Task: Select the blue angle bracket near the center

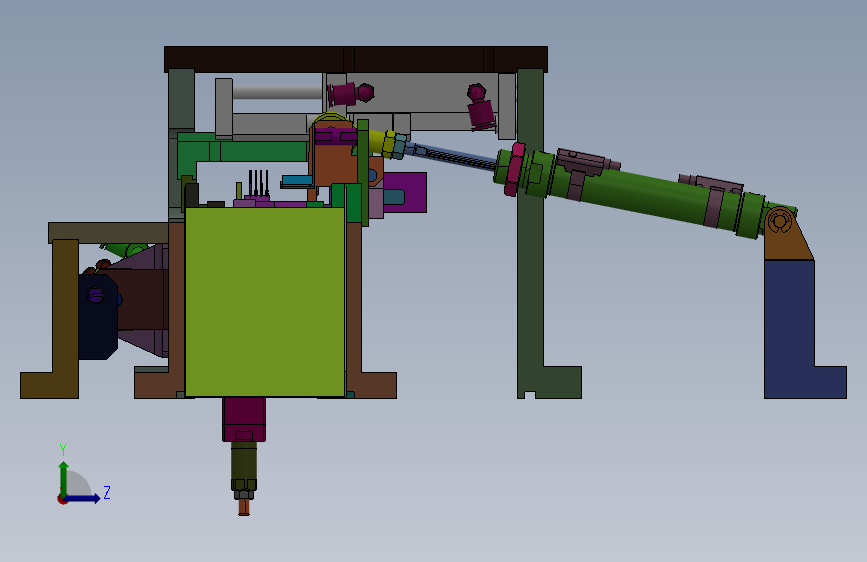Action: pos(297,181)
